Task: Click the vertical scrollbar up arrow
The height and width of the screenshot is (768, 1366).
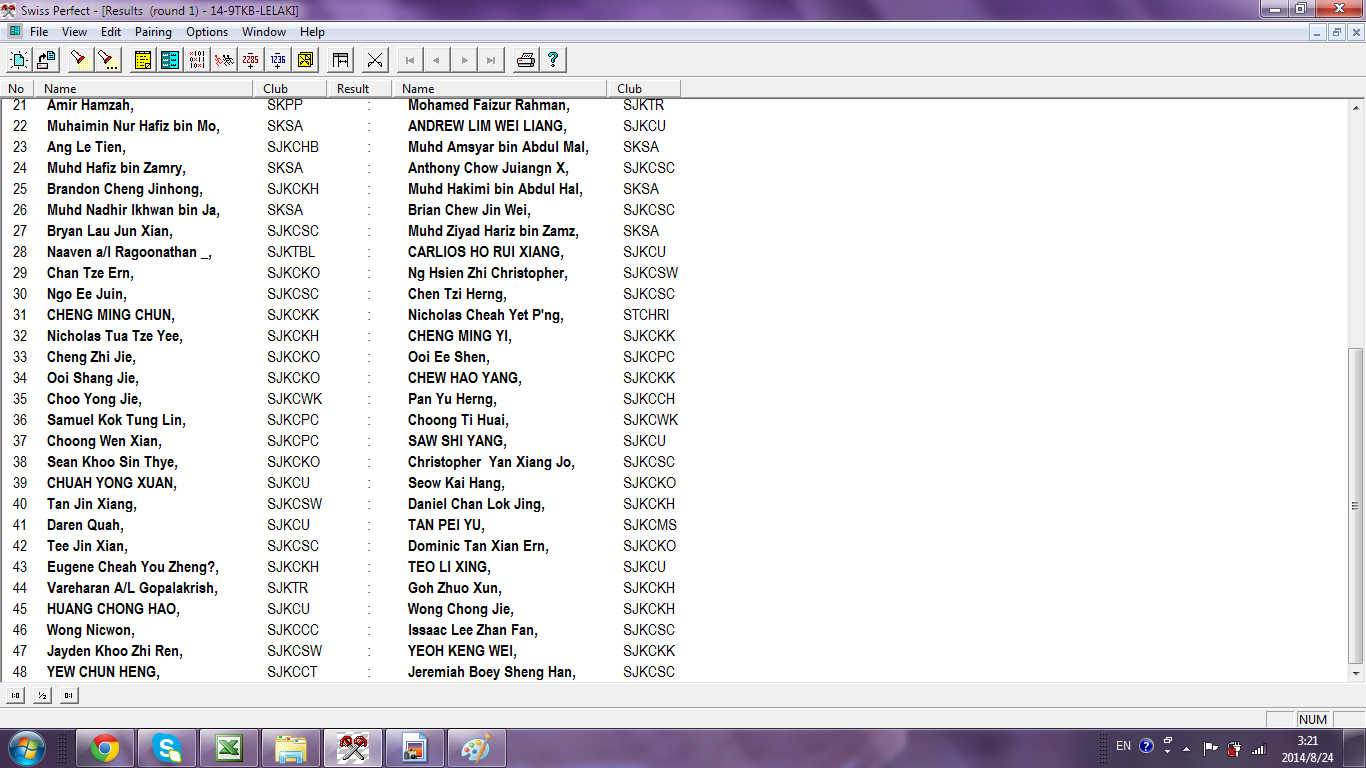Action: 1356,107
